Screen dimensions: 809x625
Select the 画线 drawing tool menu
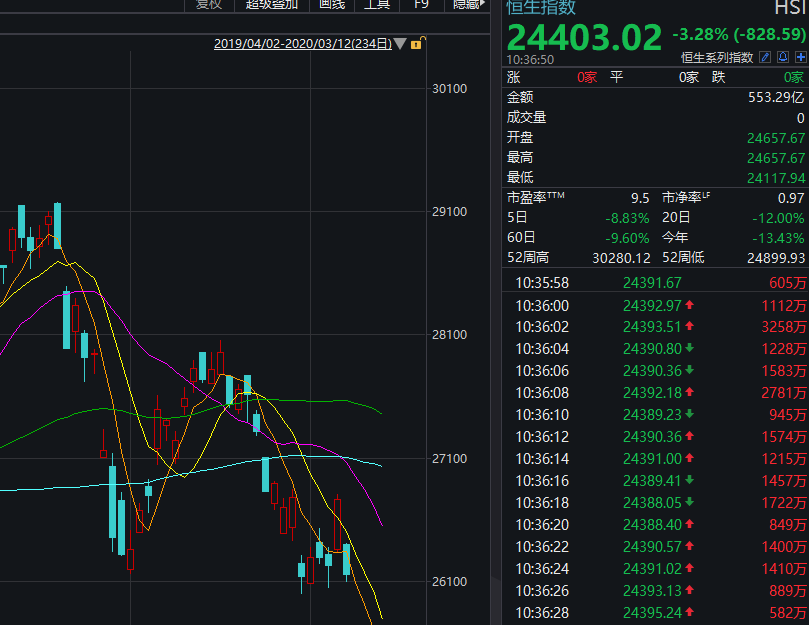coord(332,5)
